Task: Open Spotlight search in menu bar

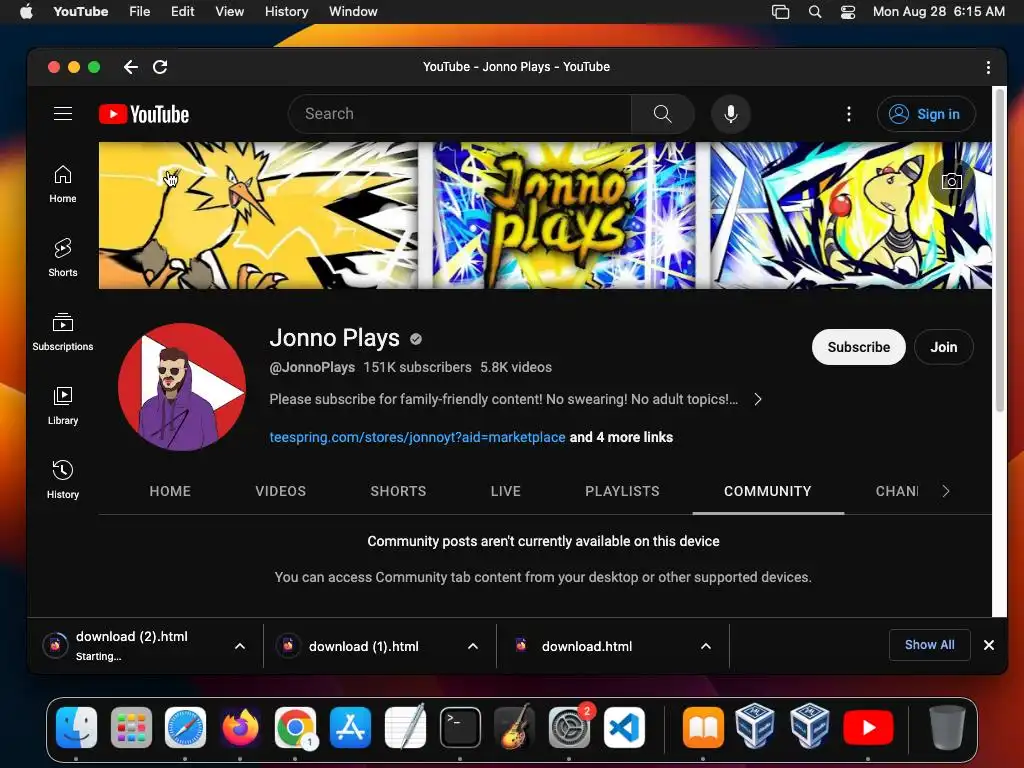Action: [x=814, y=12]
